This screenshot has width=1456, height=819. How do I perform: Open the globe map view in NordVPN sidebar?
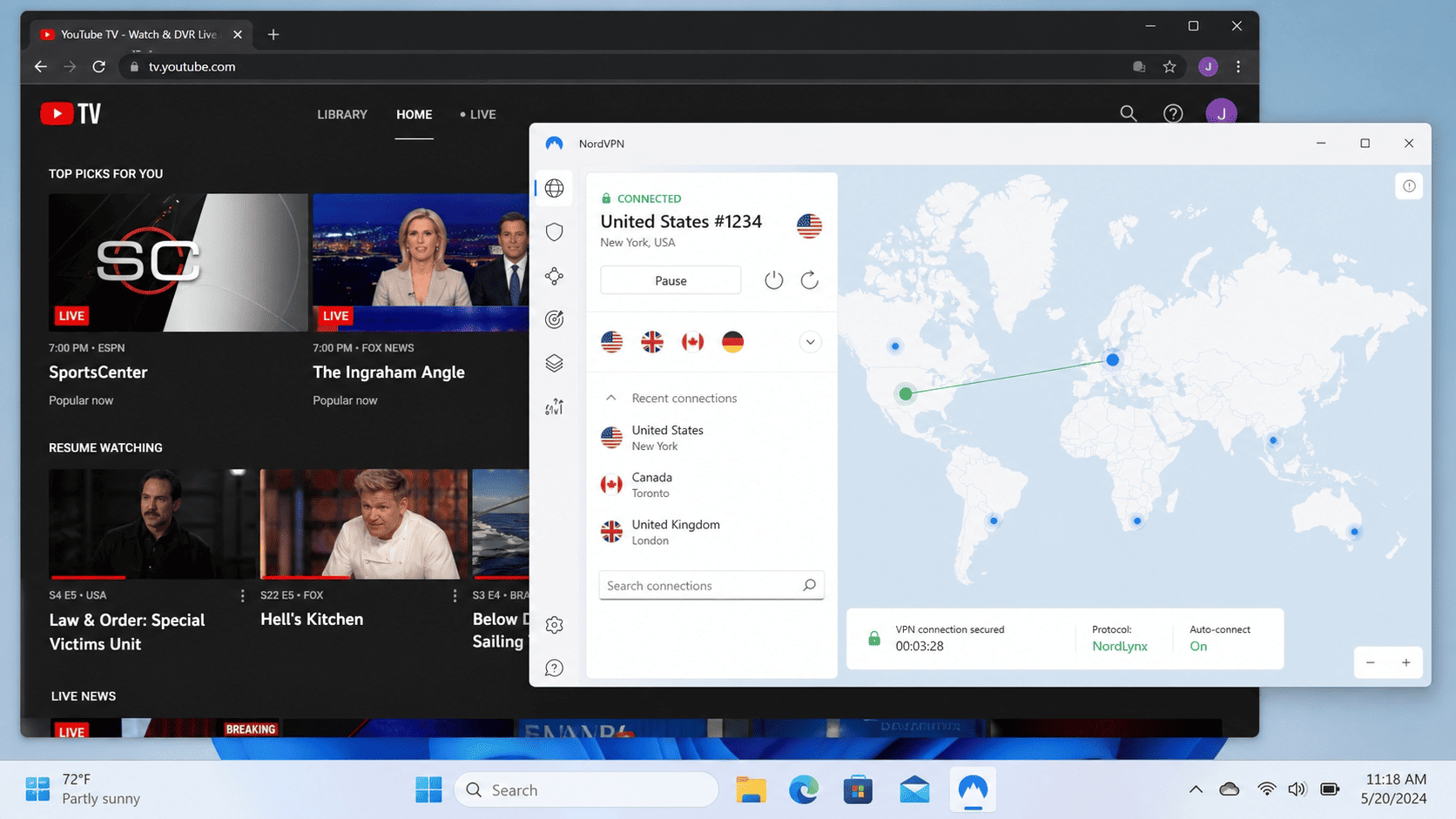[555, 188]
